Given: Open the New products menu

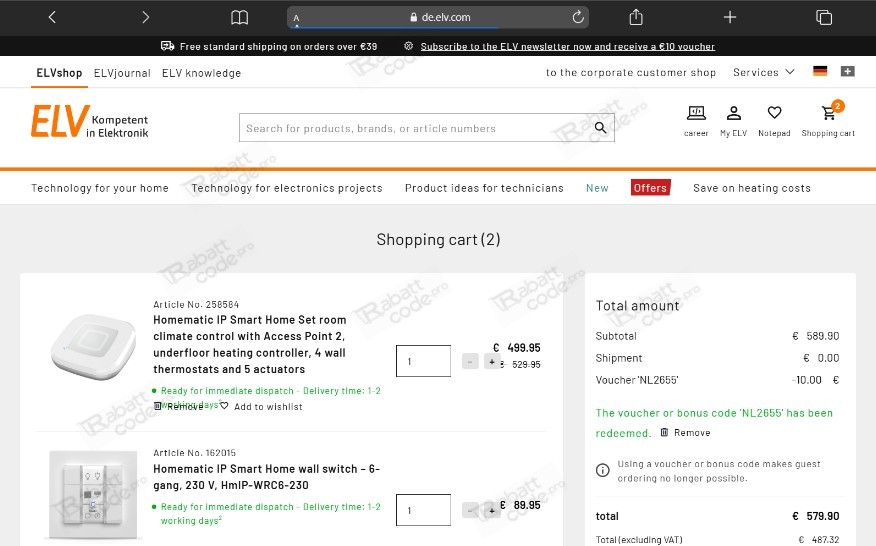Looking at the screenshot, I should (597, 188).
